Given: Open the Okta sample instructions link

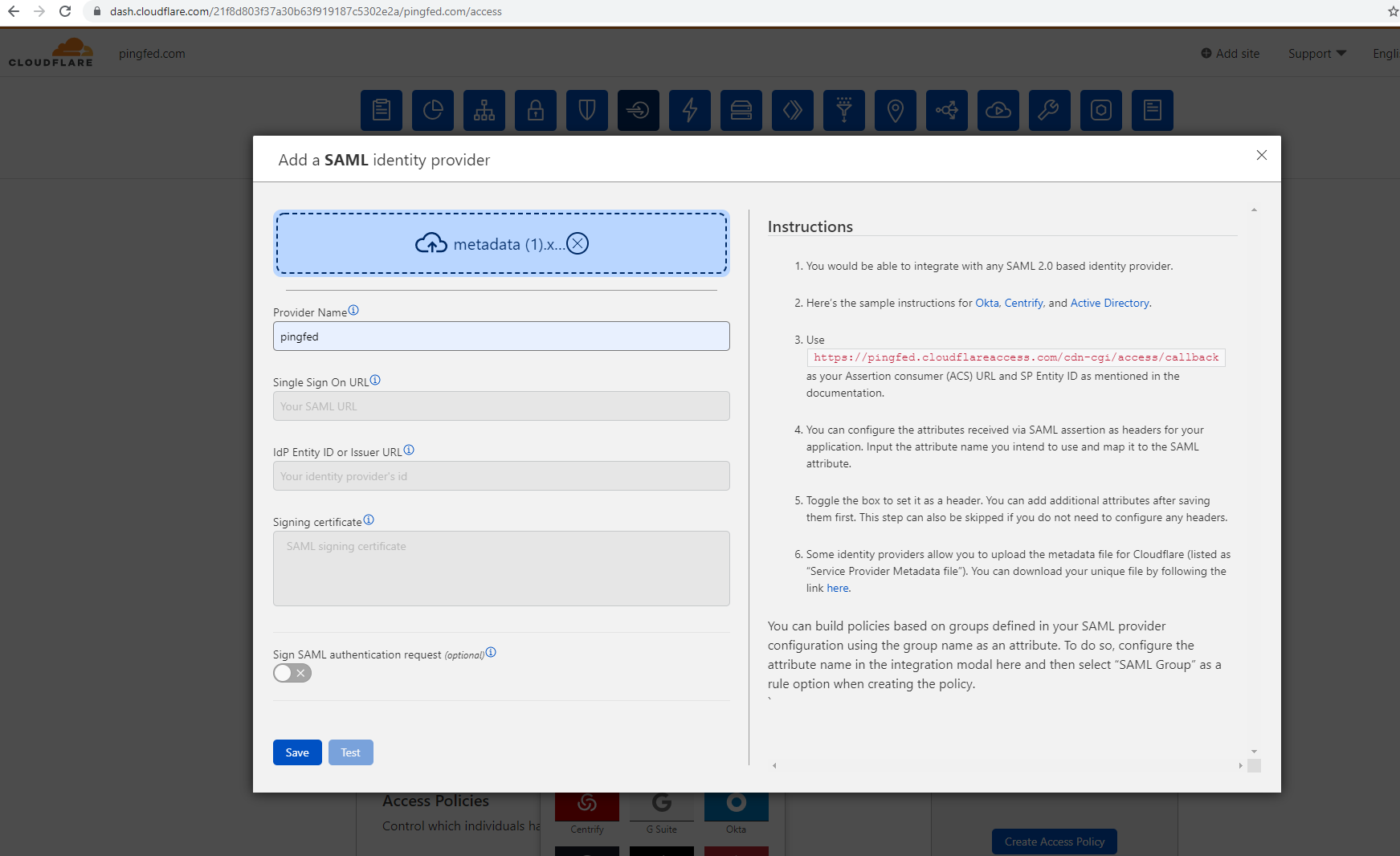Looking at the screenshot, I should click(x=987, y=304).
